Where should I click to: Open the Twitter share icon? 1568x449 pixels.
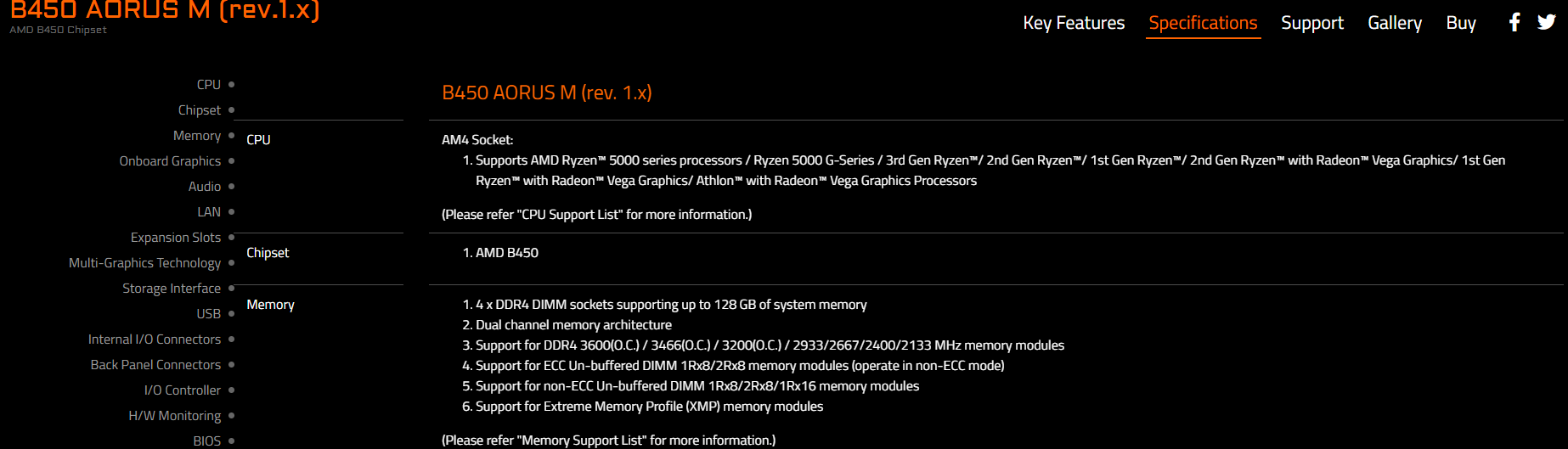click(1547, 22)
